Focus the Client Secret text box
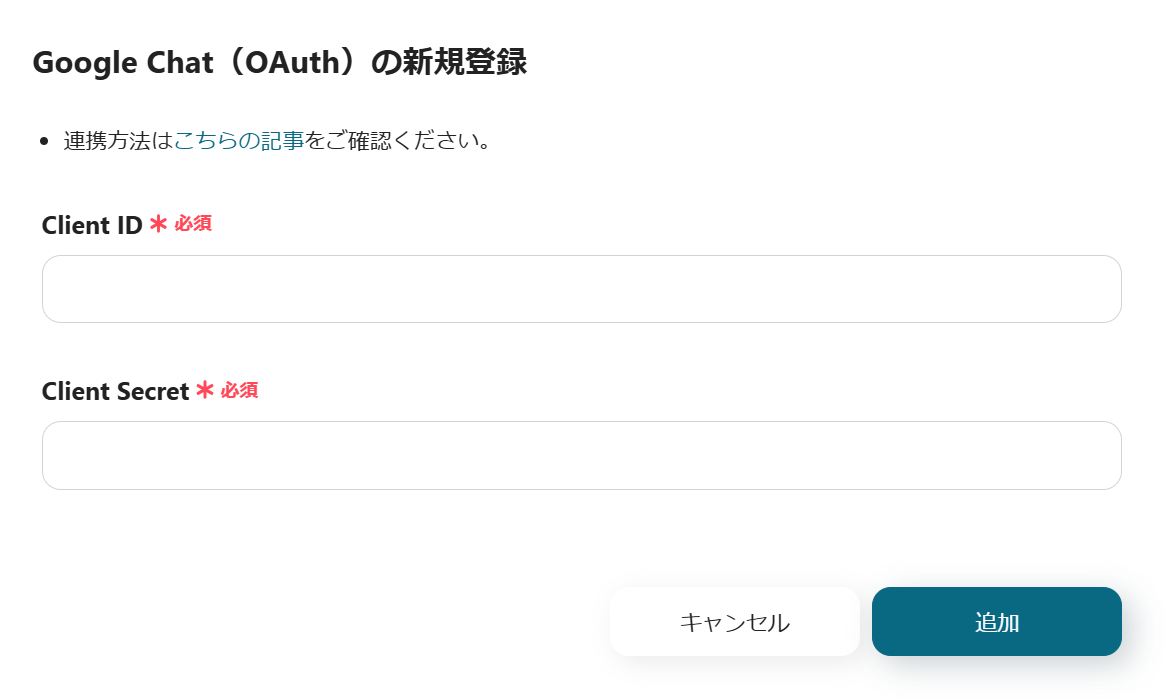 581,455
